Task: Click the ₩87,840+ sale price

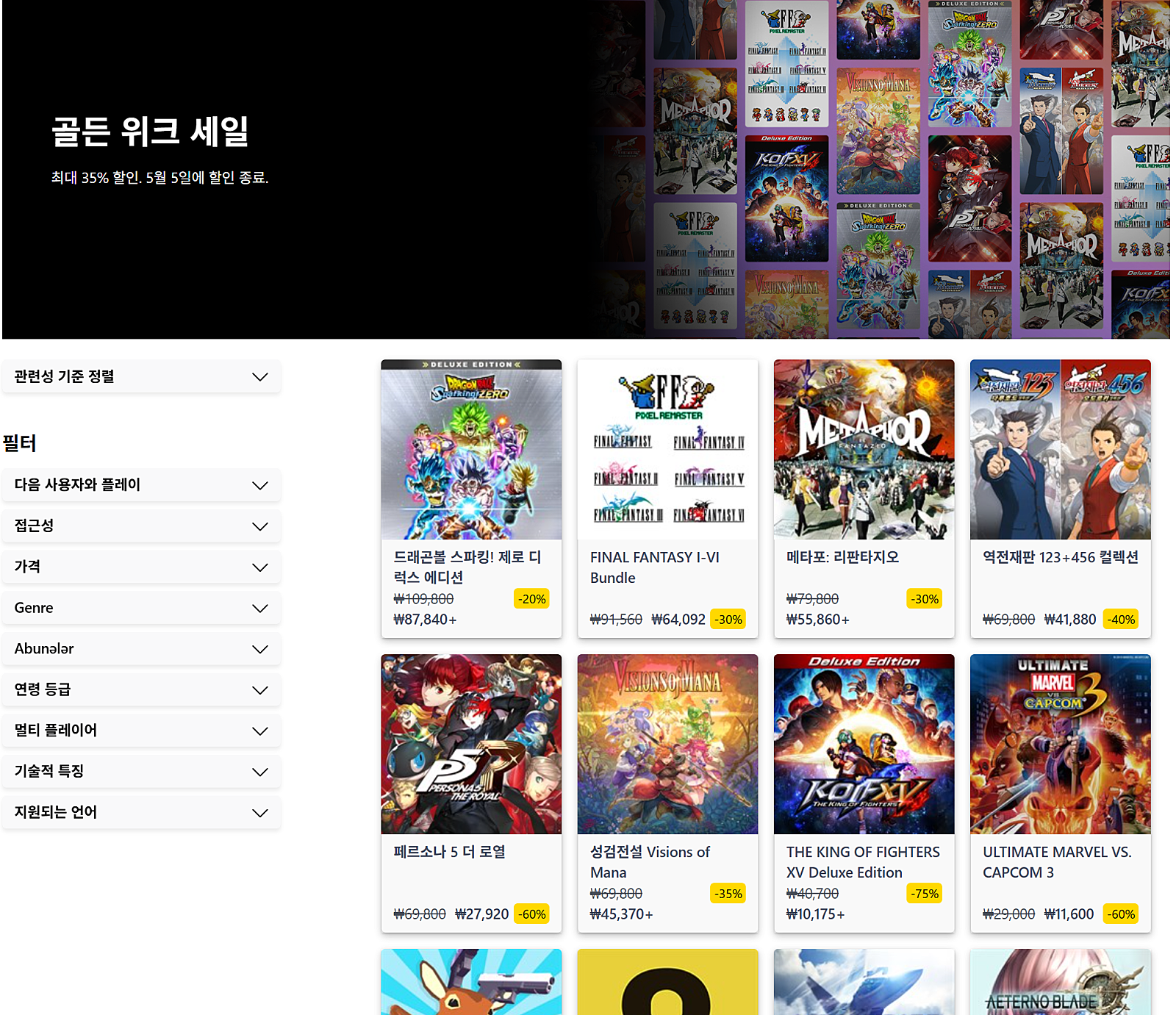Action: tap(425, 620)
